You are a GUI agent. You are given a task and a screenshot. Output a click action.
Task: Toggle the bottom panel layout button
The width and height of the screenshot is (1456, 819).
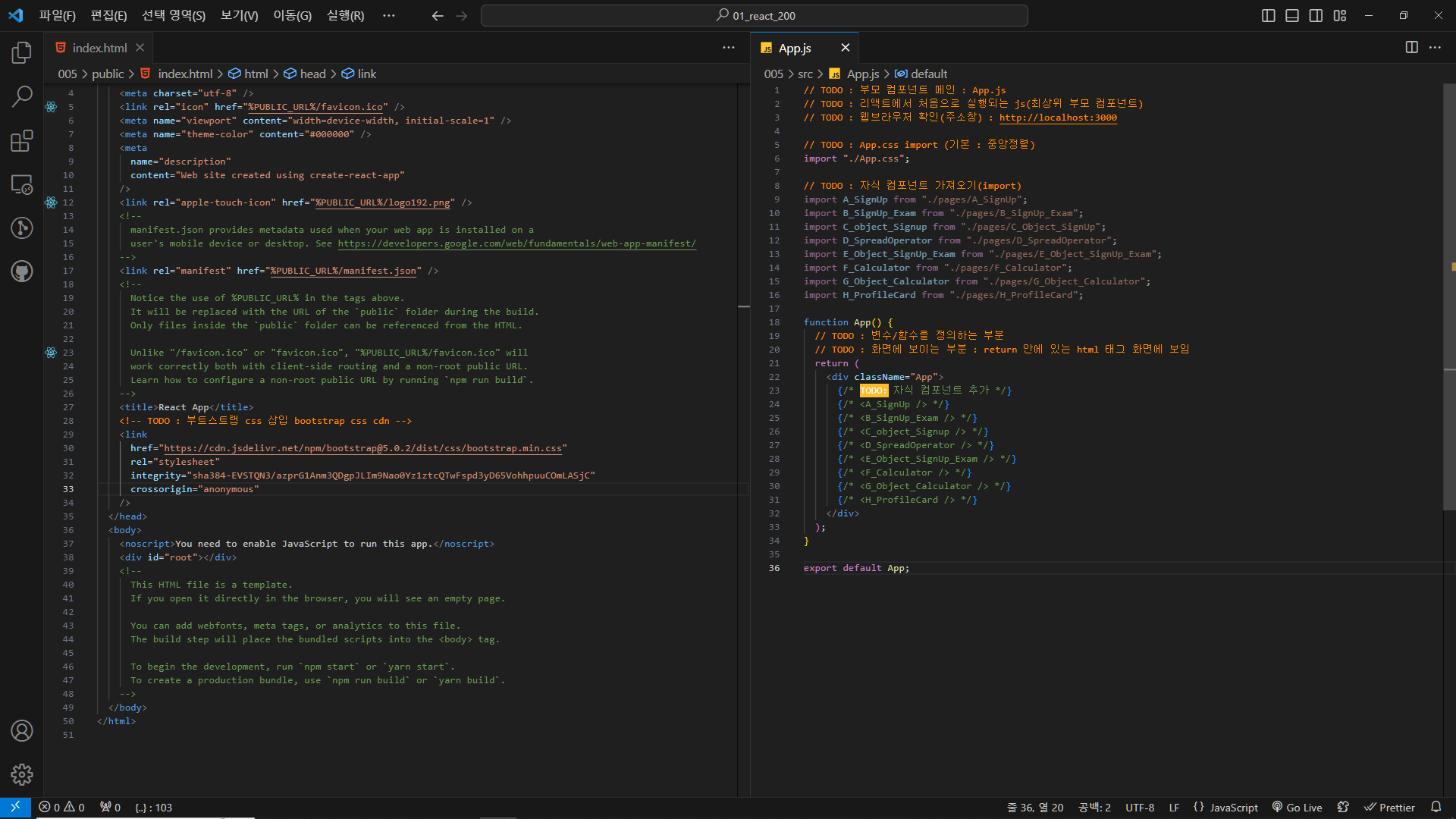[1292, 15]
